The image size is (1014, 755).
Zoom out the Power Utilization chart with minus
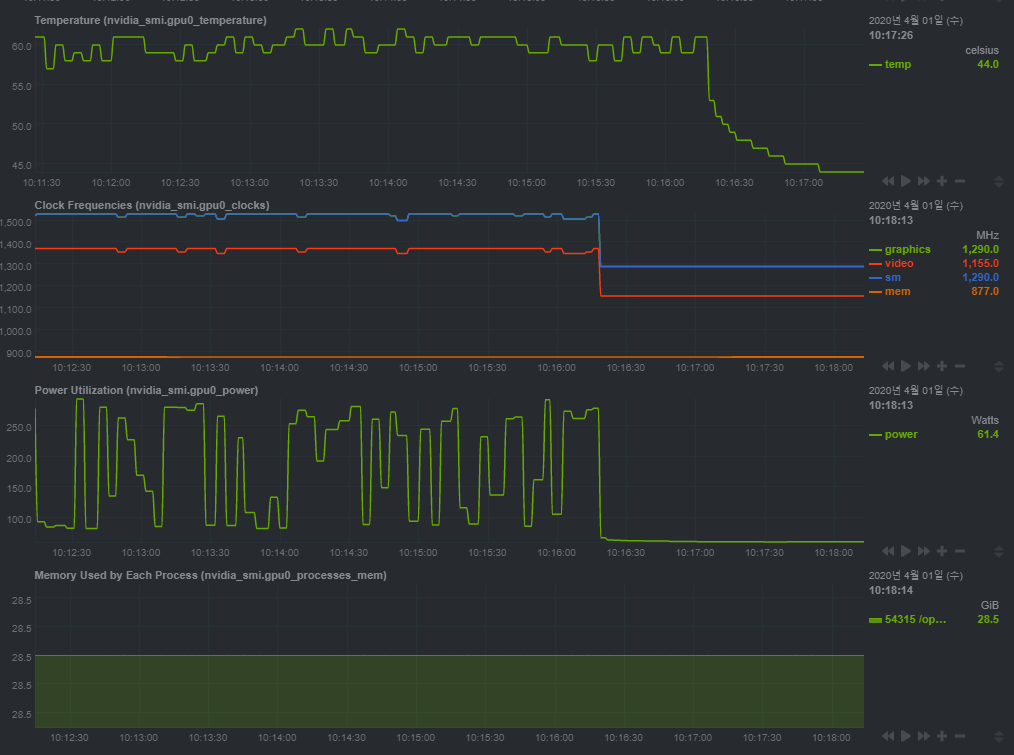tap(960, 551)
